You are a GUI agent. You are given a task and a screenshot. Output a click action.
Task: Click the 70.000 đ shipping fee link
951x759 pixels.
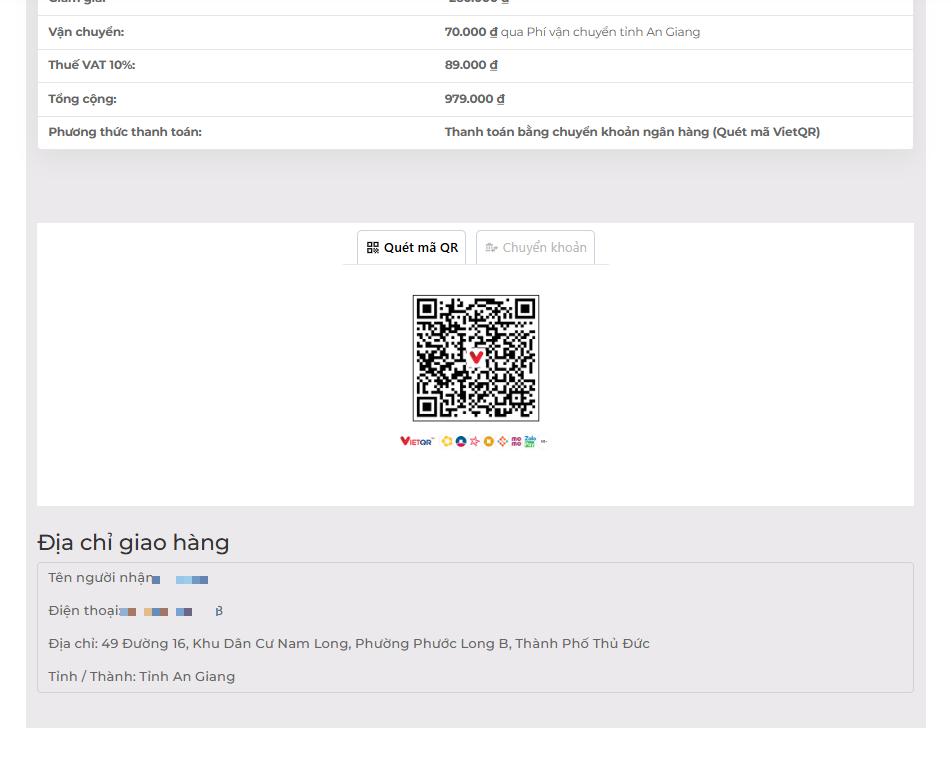point(467,31)
